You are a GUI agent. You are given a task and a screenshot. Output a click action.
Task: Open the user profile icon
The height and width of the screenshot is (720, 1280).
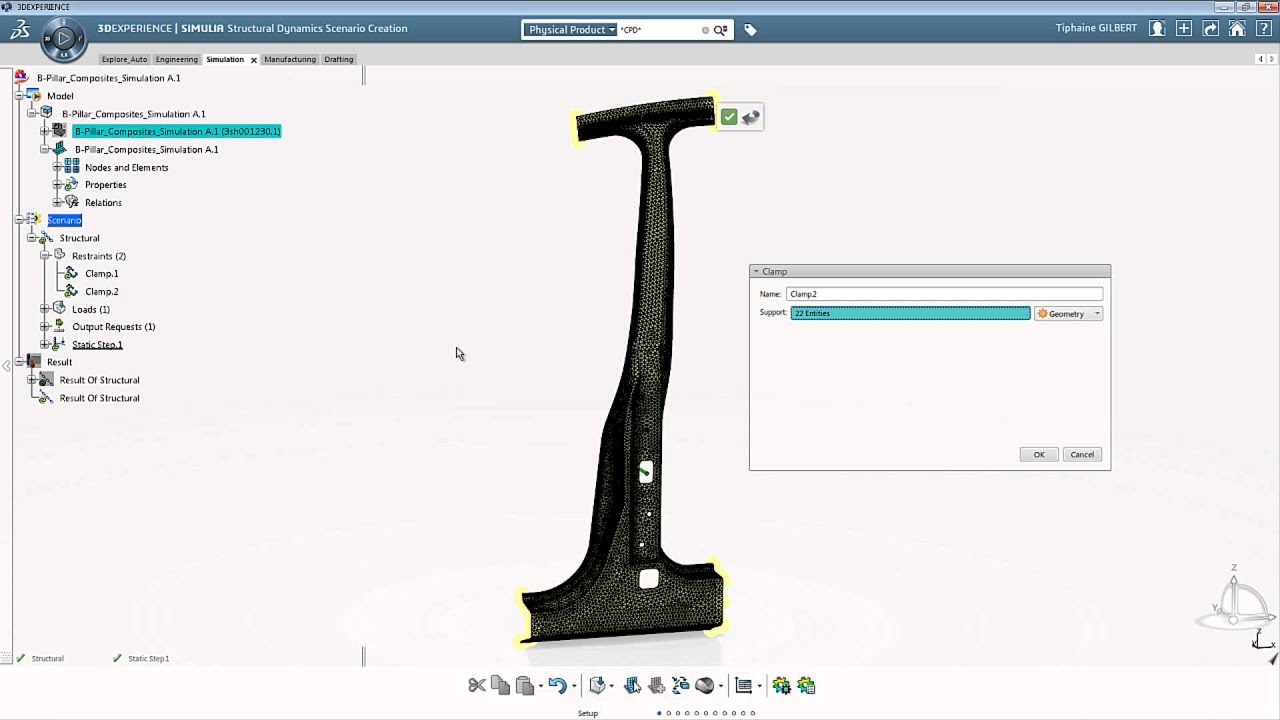coord(1157,29)
